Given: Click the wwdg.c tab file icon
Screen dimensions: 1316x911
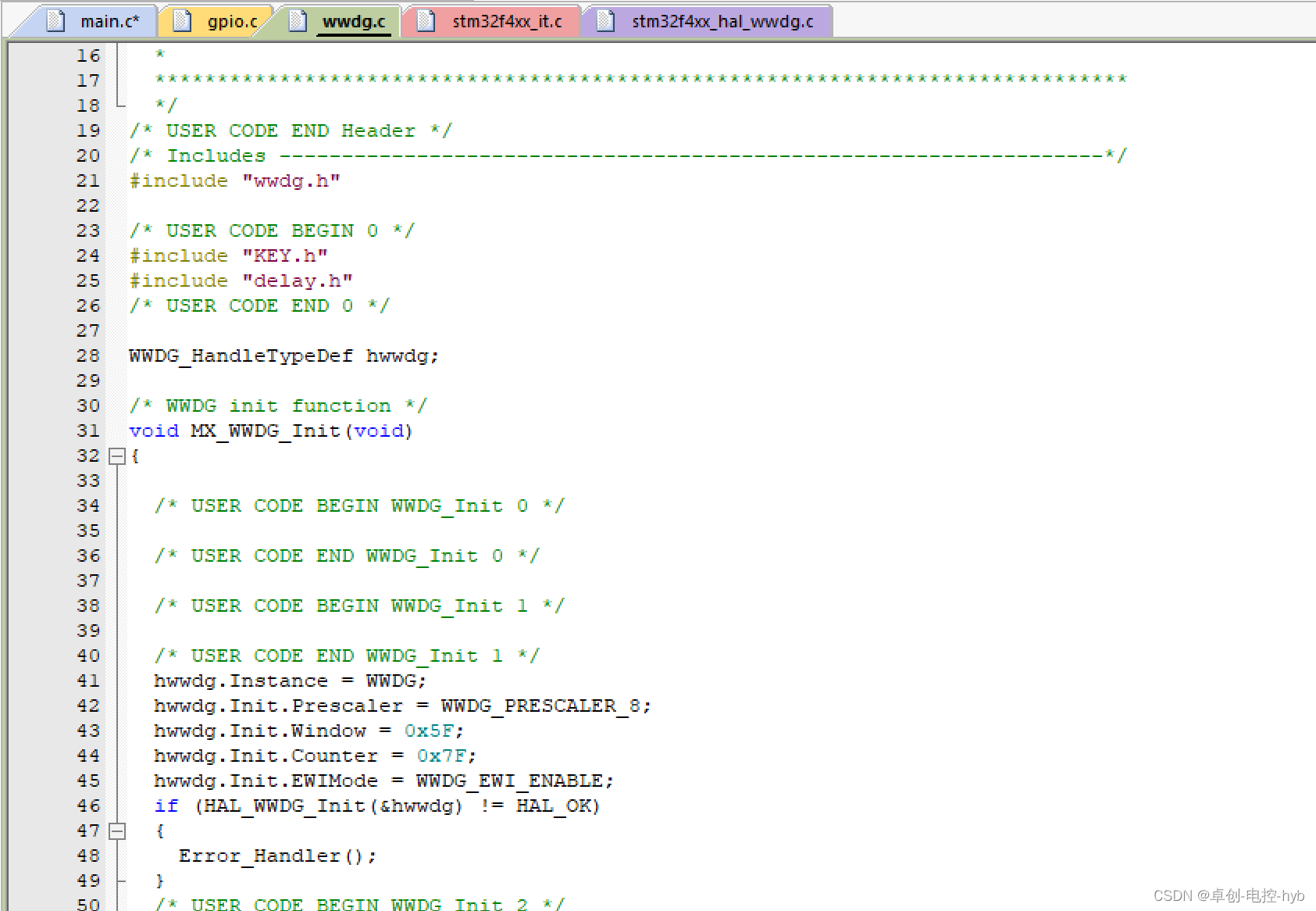Looking at the screenshot, I should point(298,21).
